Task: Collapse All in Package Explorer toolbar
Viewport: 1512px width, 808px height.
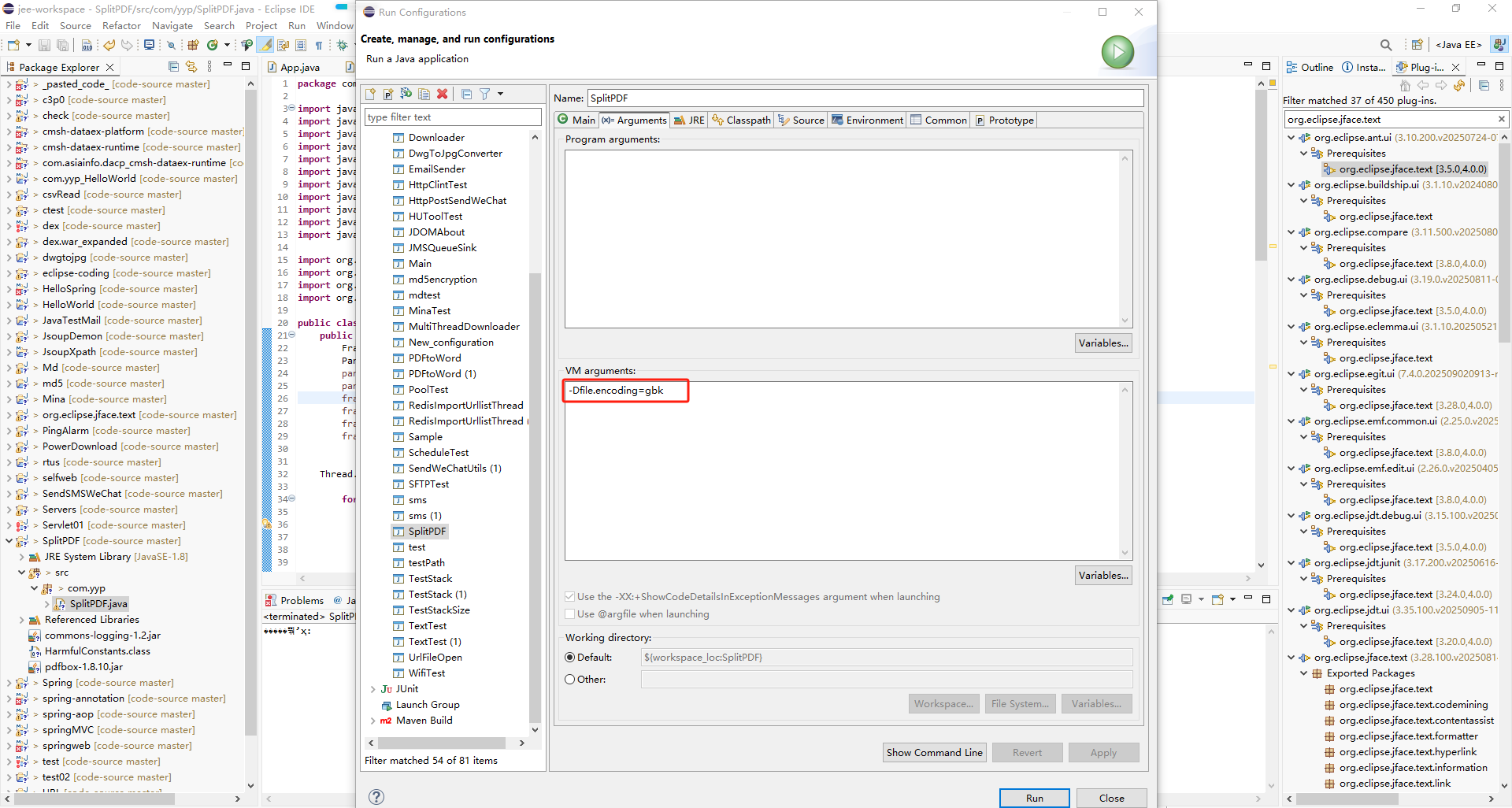Action: [x=174, y=66]
